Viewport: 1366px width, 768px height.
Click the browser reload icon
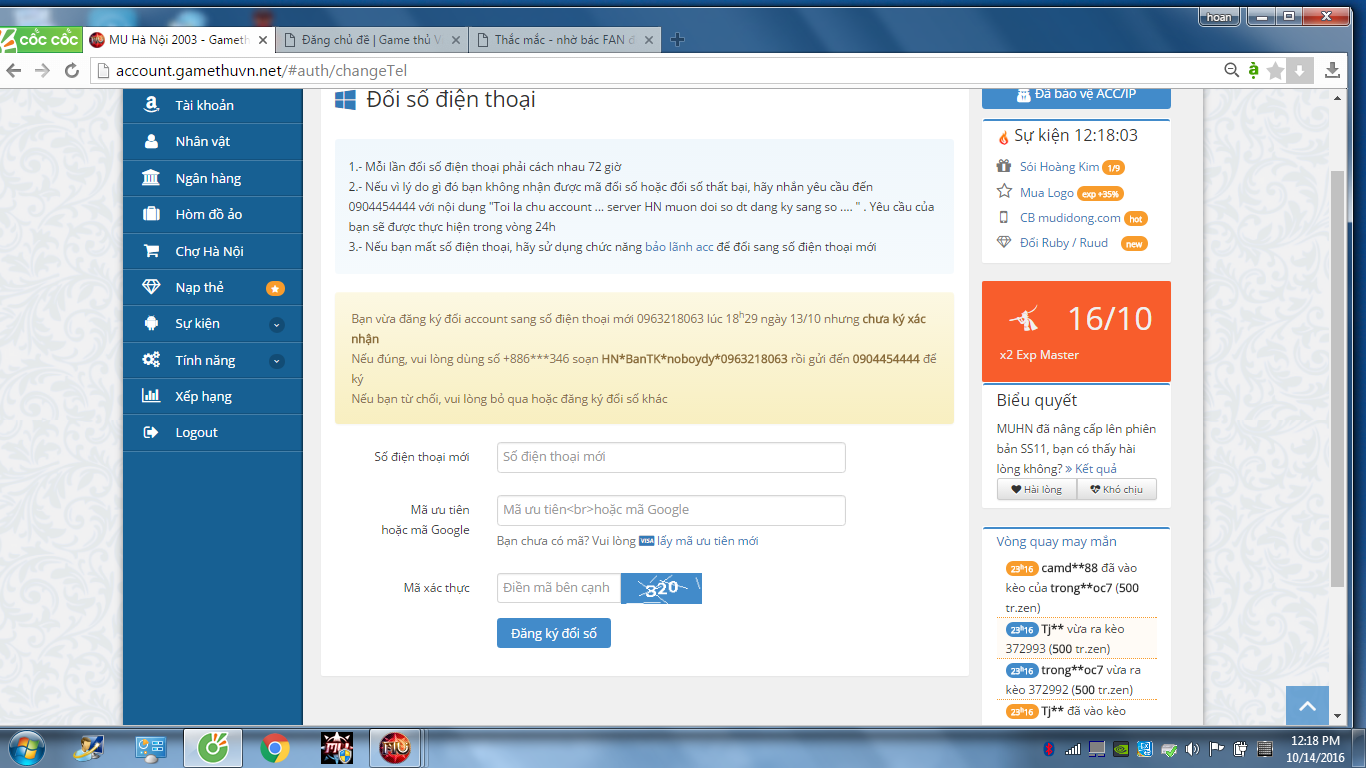pyautogui.click(x=72, y=70)
